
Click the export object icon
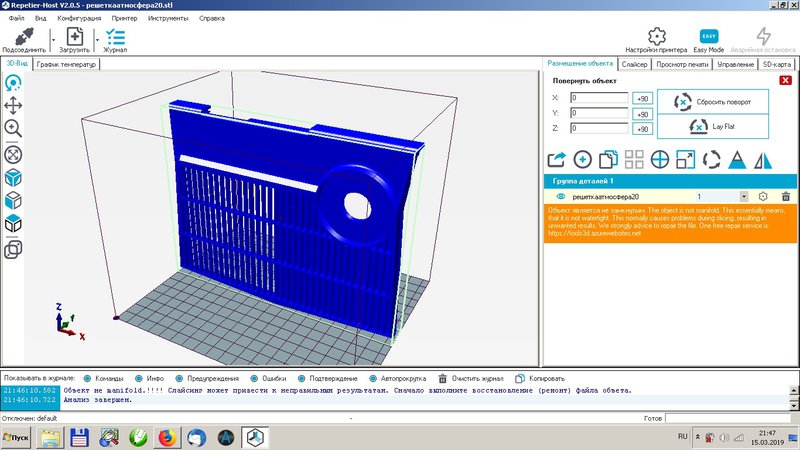(x=556, y=160)
